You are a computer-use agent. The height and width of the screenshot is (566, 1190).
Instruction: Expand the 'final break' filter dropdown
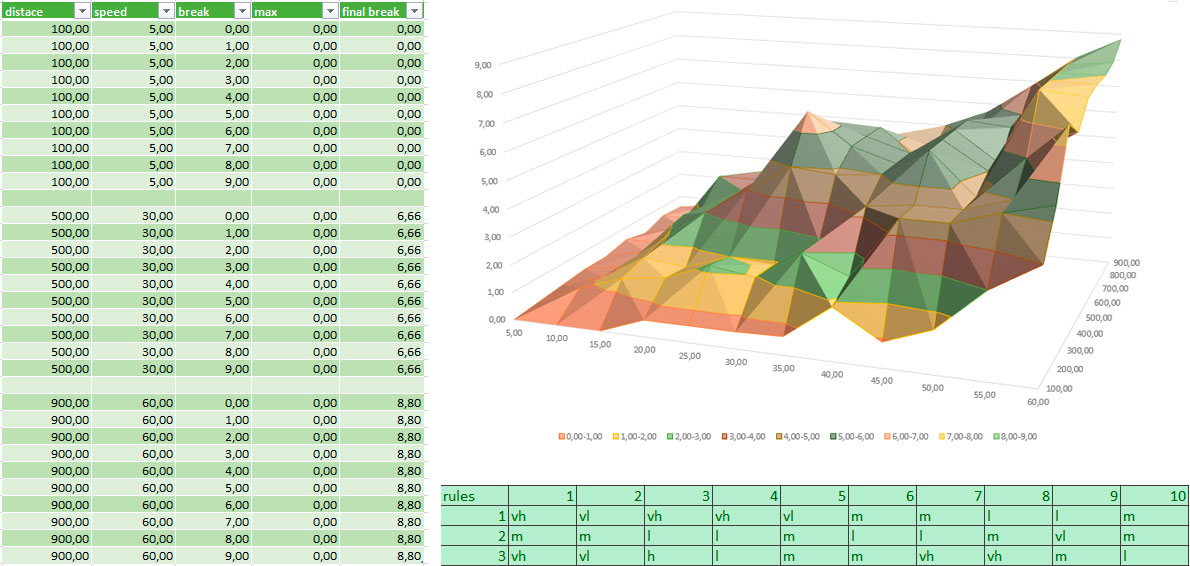click(413, 11)
